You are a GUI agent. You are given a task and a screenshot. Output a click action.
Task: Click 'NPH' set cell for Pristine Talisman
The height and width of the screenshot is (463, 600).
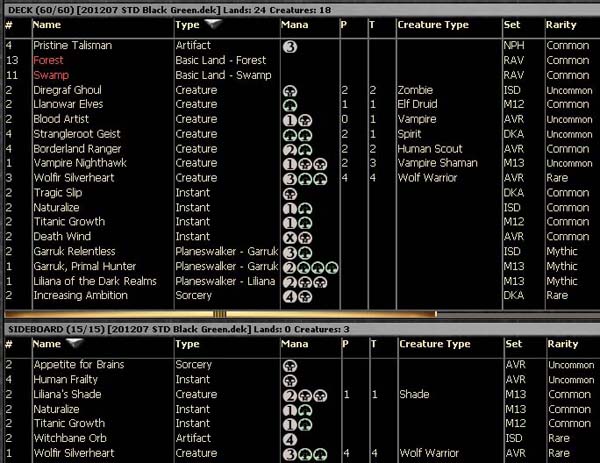(514, 45)
